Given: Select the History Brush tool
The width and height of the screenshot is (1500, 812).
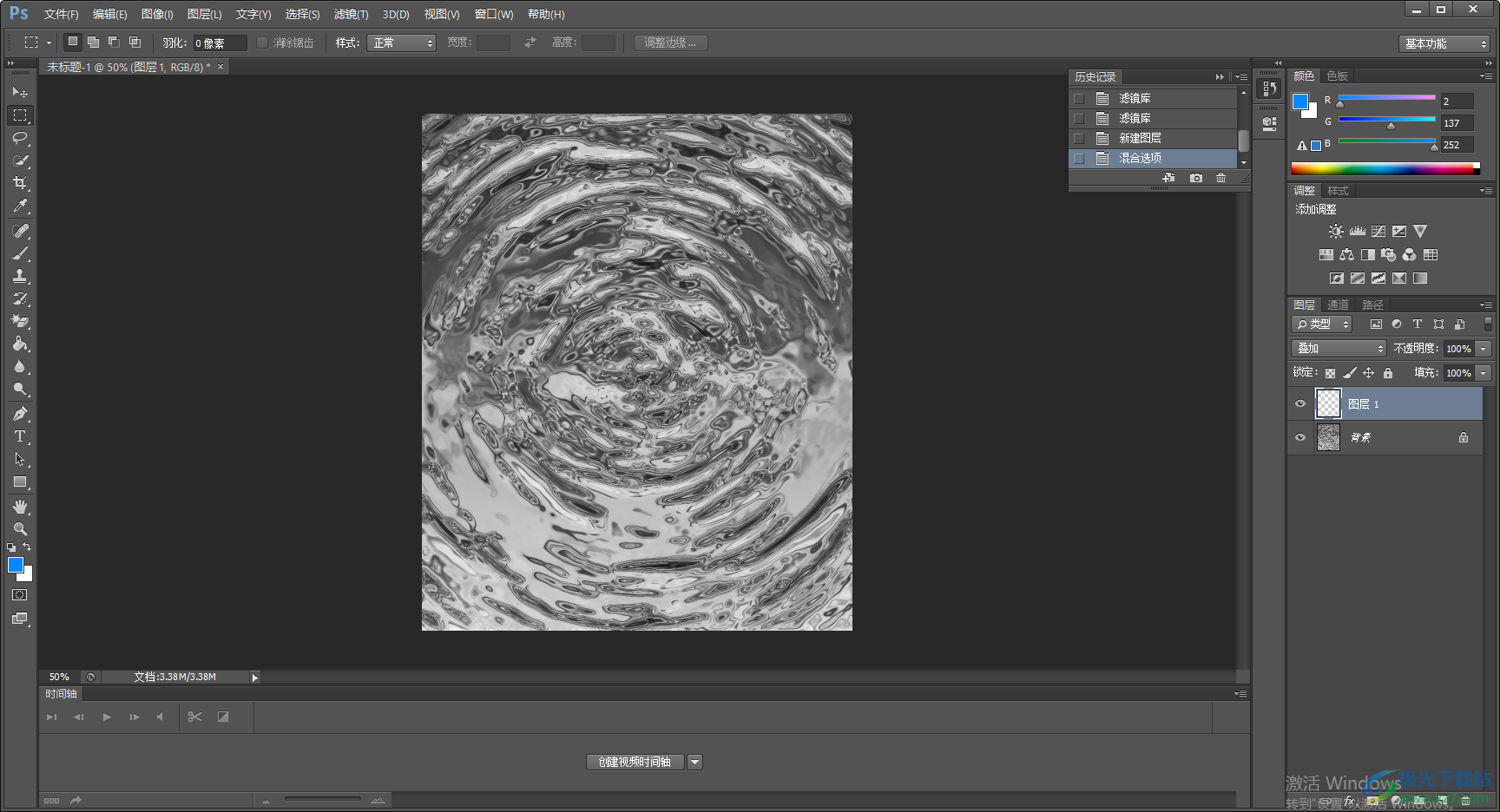Looking at the screenshot, I should (x=20, y=298).
